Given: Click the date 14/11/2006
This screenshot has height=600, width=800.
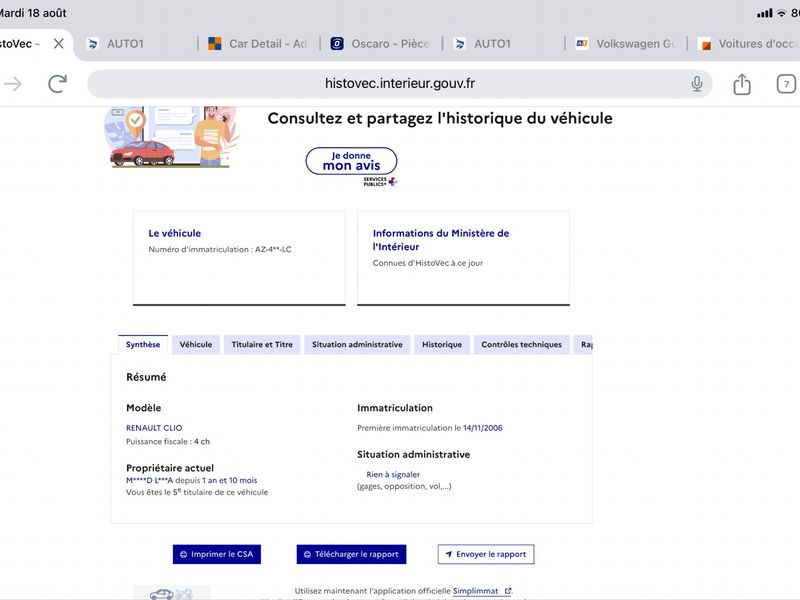Looking at the screenshot, I should click(x=483, y=428).
